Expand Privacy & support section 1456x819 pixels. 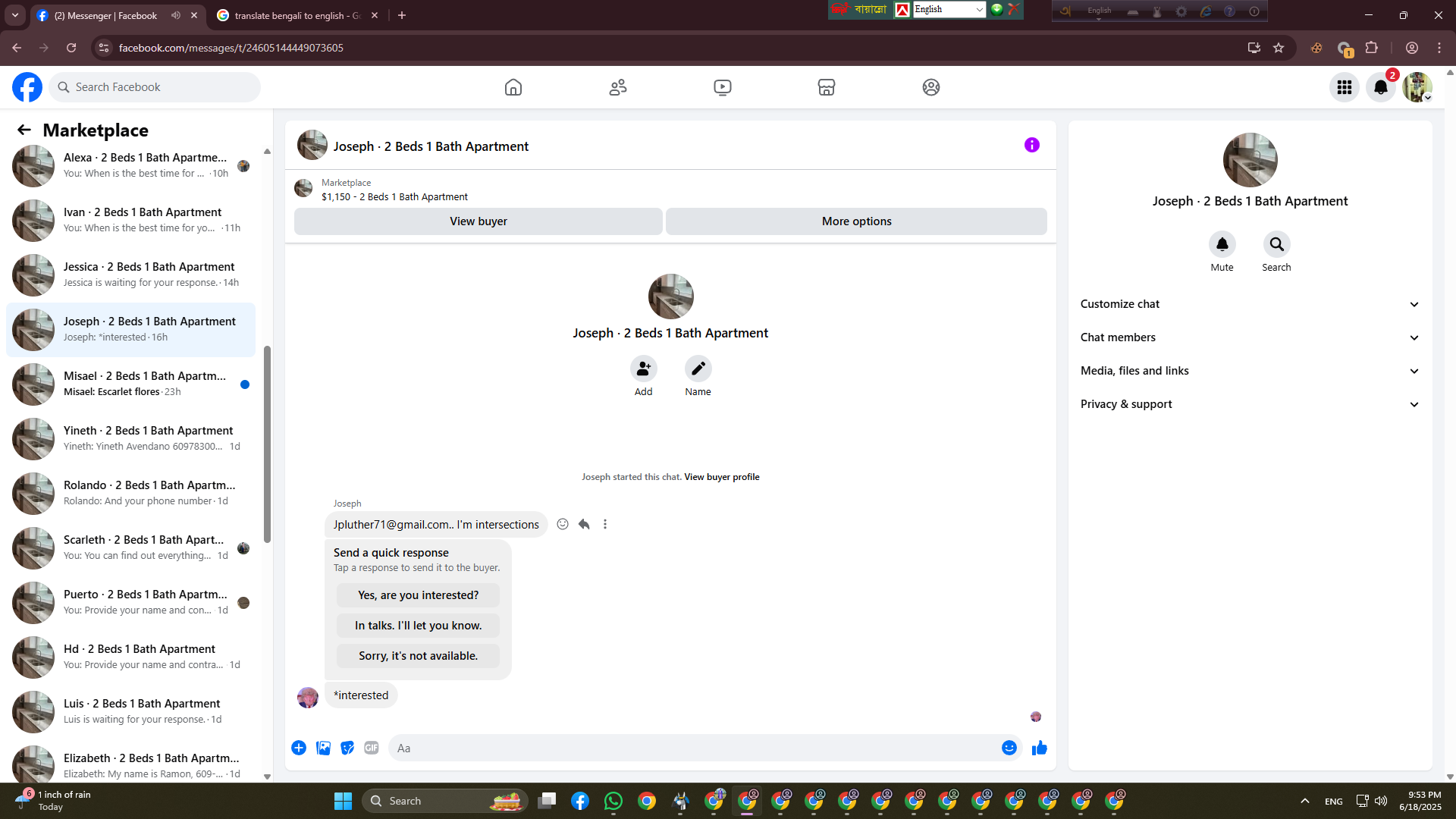[x=1250, y=404]
